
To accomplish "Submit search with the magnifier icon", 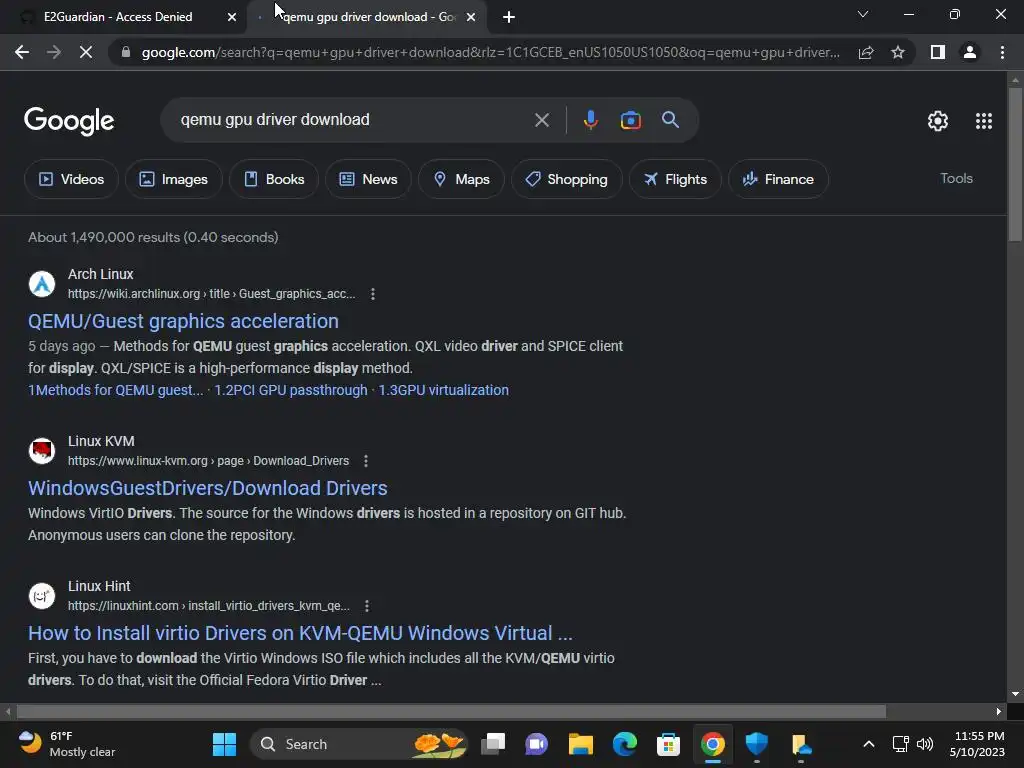I will point(670,120).
